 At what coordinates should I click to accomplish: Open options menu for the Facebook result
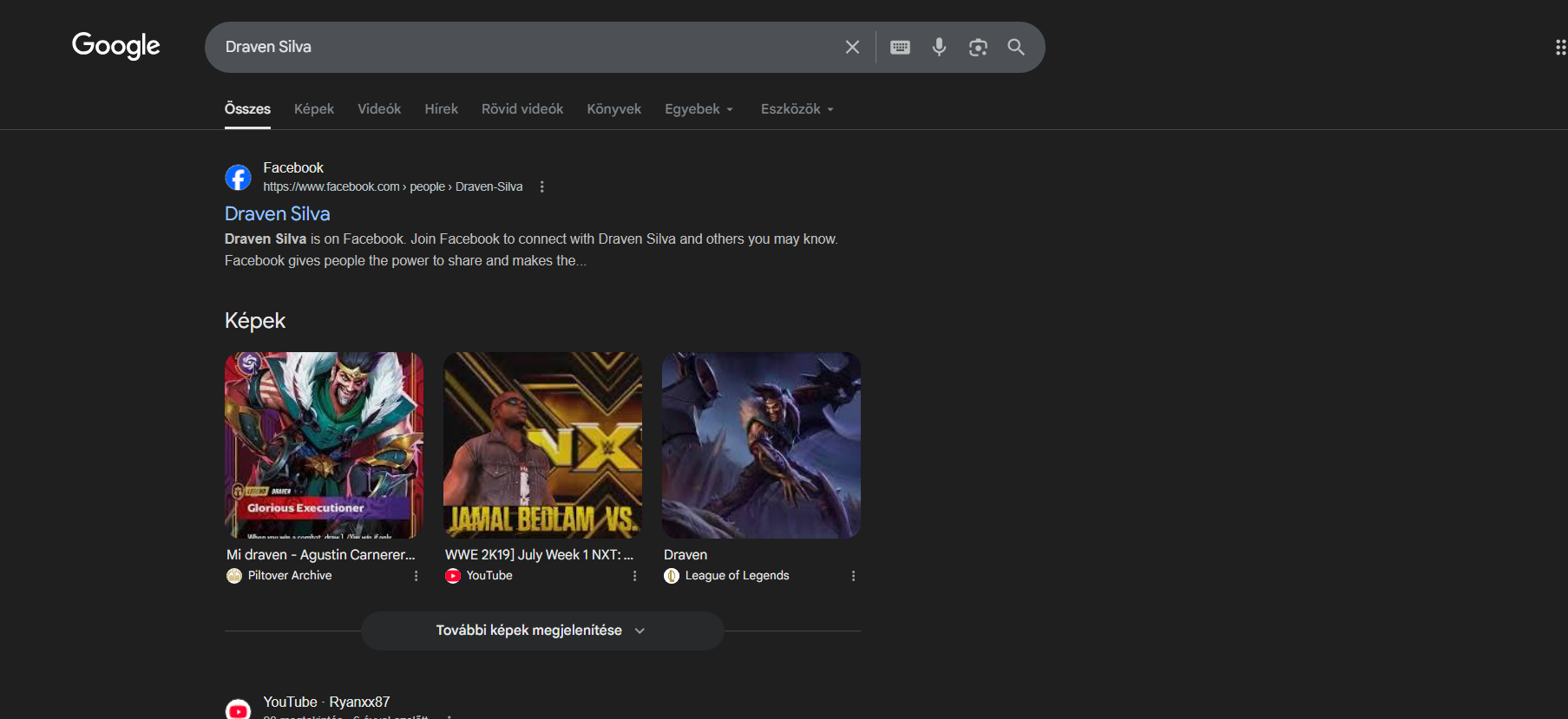point(542,186)
